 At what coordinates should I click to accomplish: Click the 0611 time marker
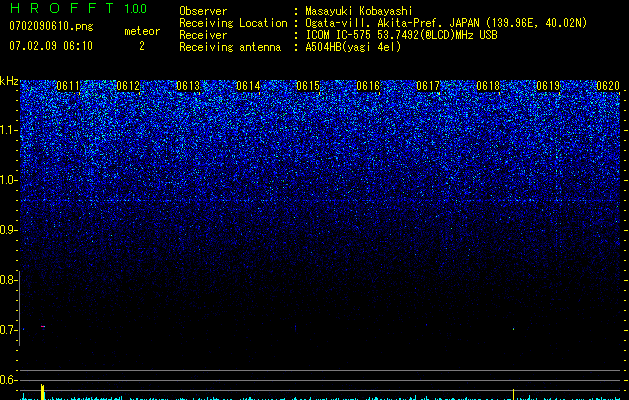click(68, 86)
